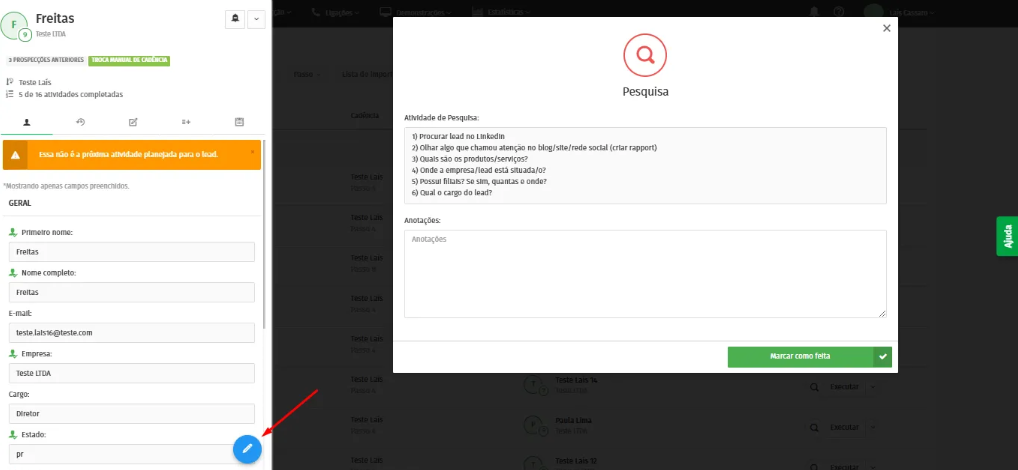Click lead name Teste Lais 14 in list
1018x470 pixels.
pyautogui.click(x=576, y=380)
